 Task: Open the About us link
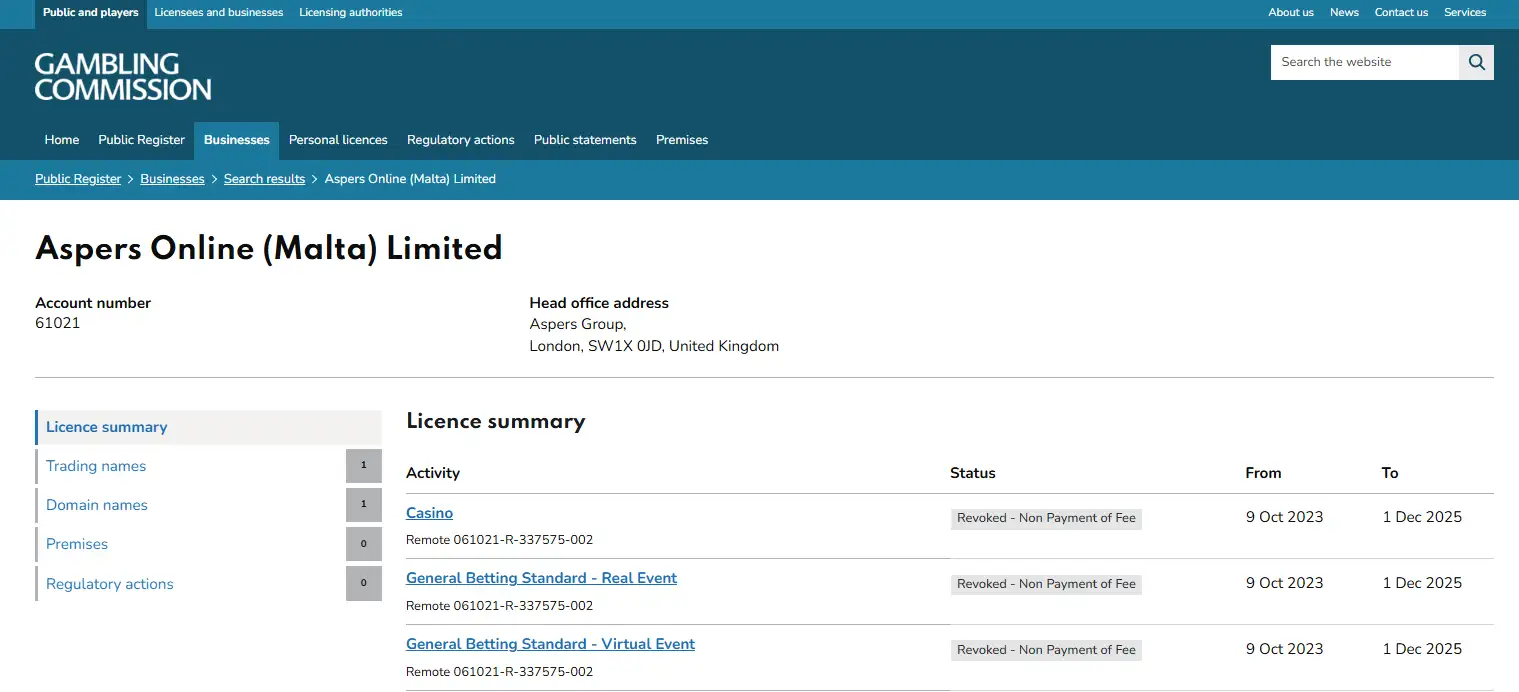(x=1291, y=13)
